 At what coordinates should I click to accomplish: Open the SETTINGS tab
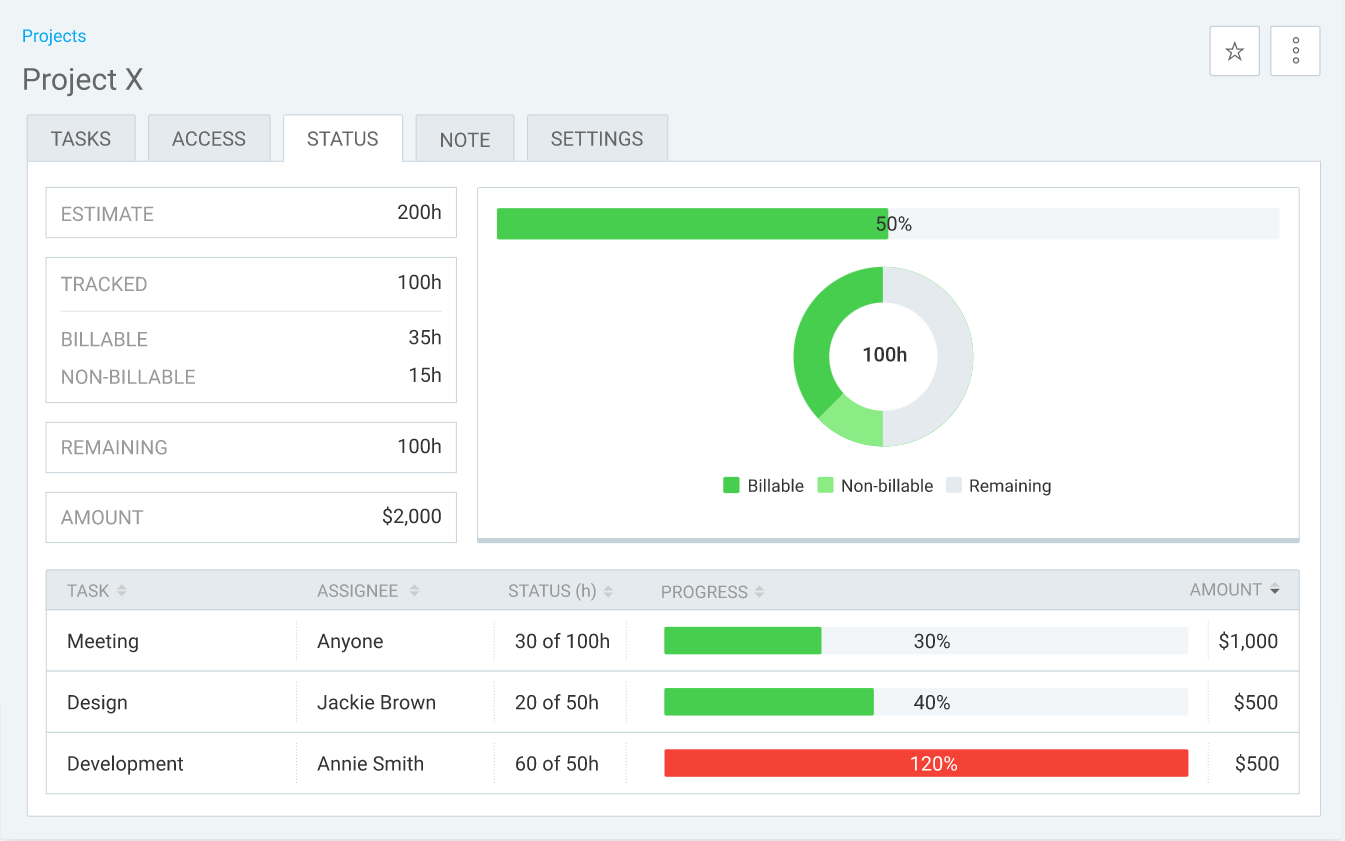[597, 138]
